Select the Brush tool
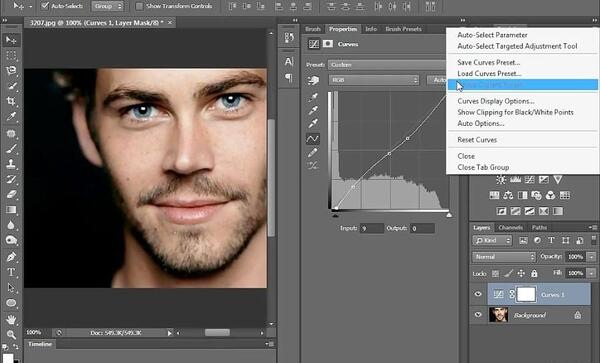 coord(11,148)
